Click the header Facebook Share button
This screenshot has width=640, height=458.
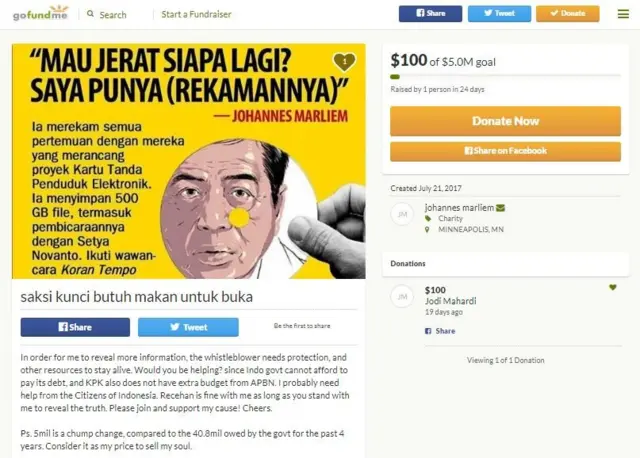pyautogui.click(x=430, y=13)
